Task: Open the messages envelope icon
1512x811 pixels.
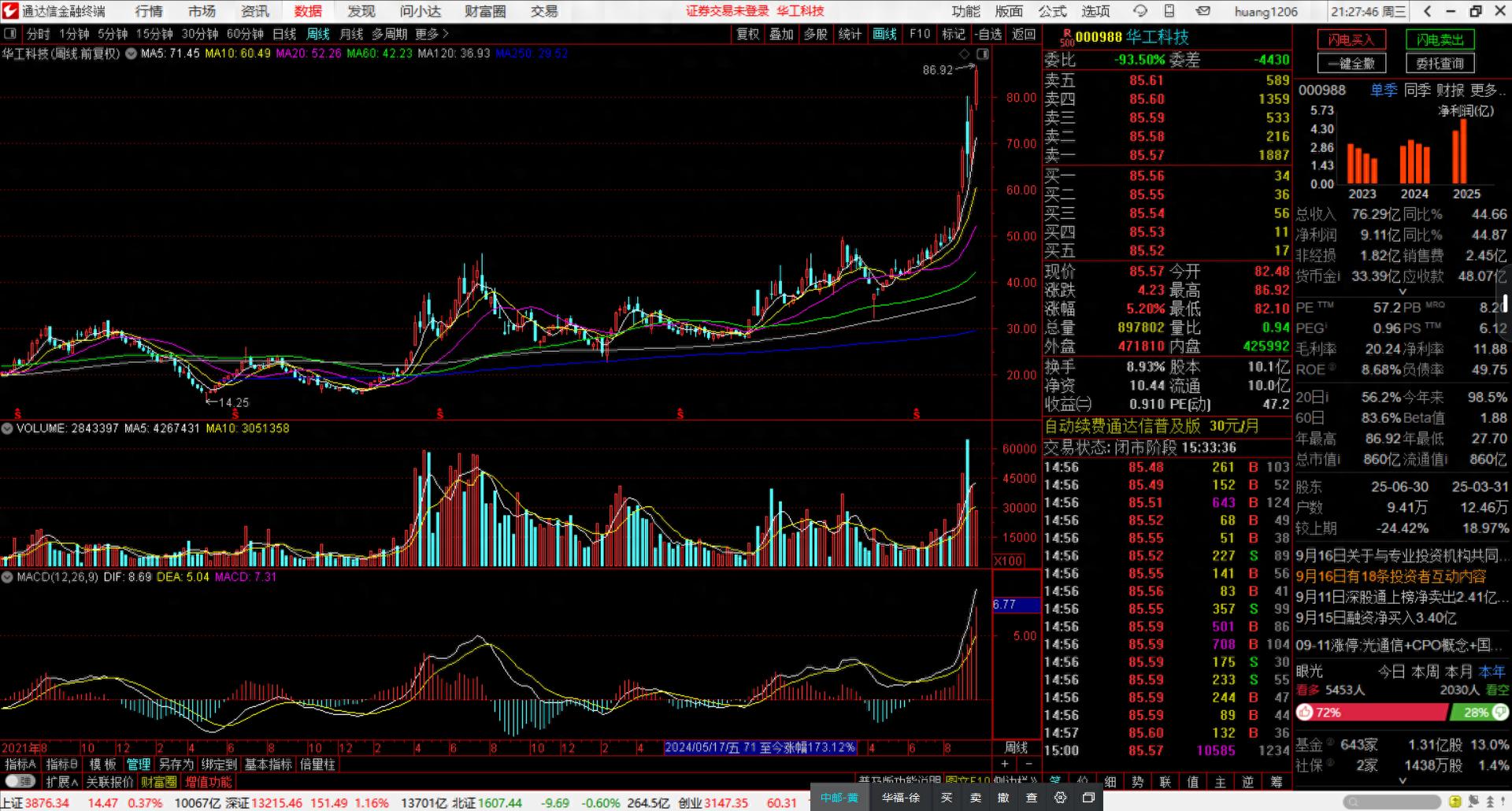Action: [1203, 11]
